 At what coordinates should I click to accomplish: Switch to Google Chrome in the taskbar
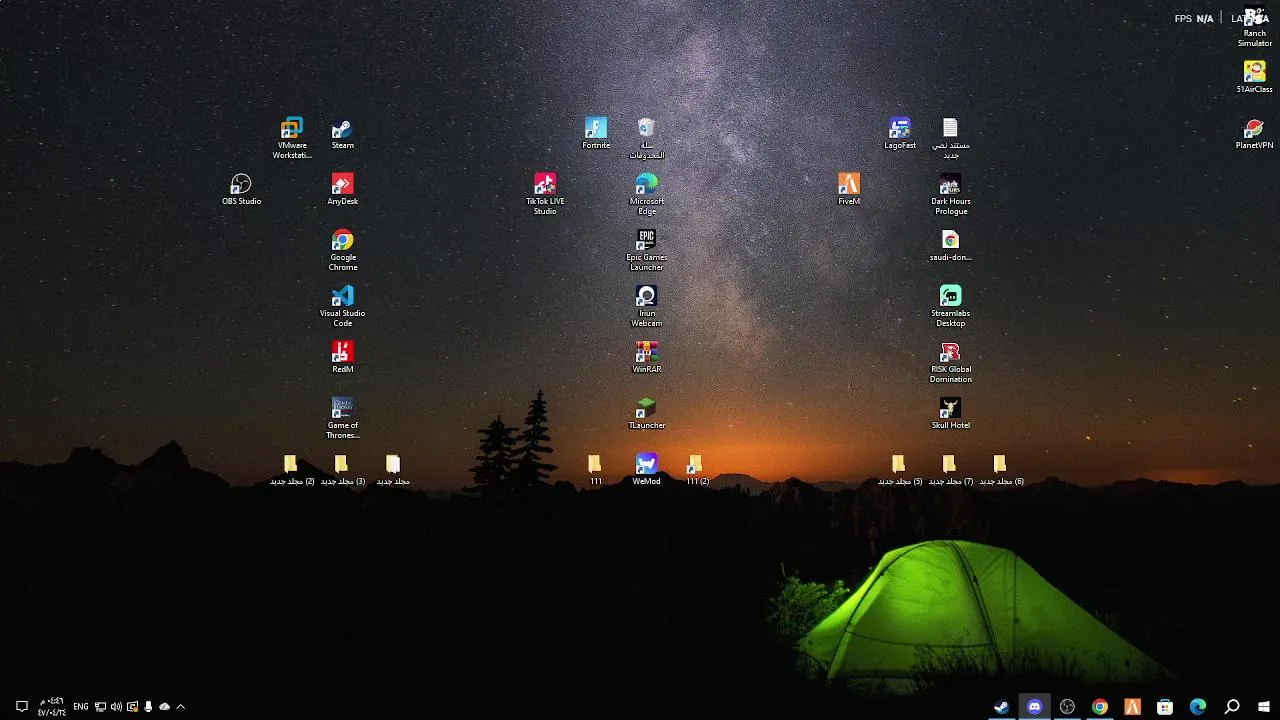[x=1099, y=707]
